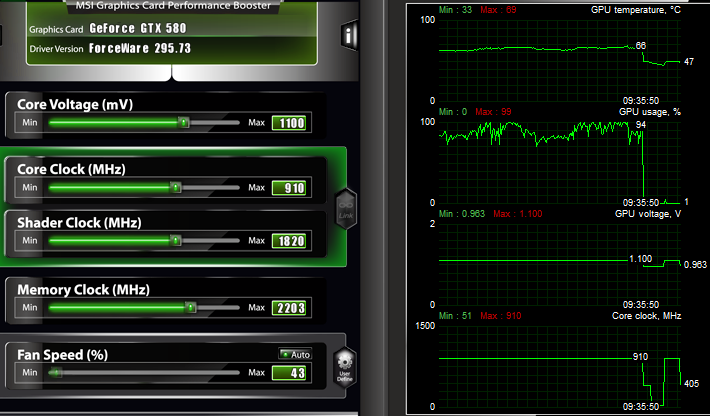Open the fan User Define settings
The width and height of the screenshot is (713, 416).
pos(345,368)
